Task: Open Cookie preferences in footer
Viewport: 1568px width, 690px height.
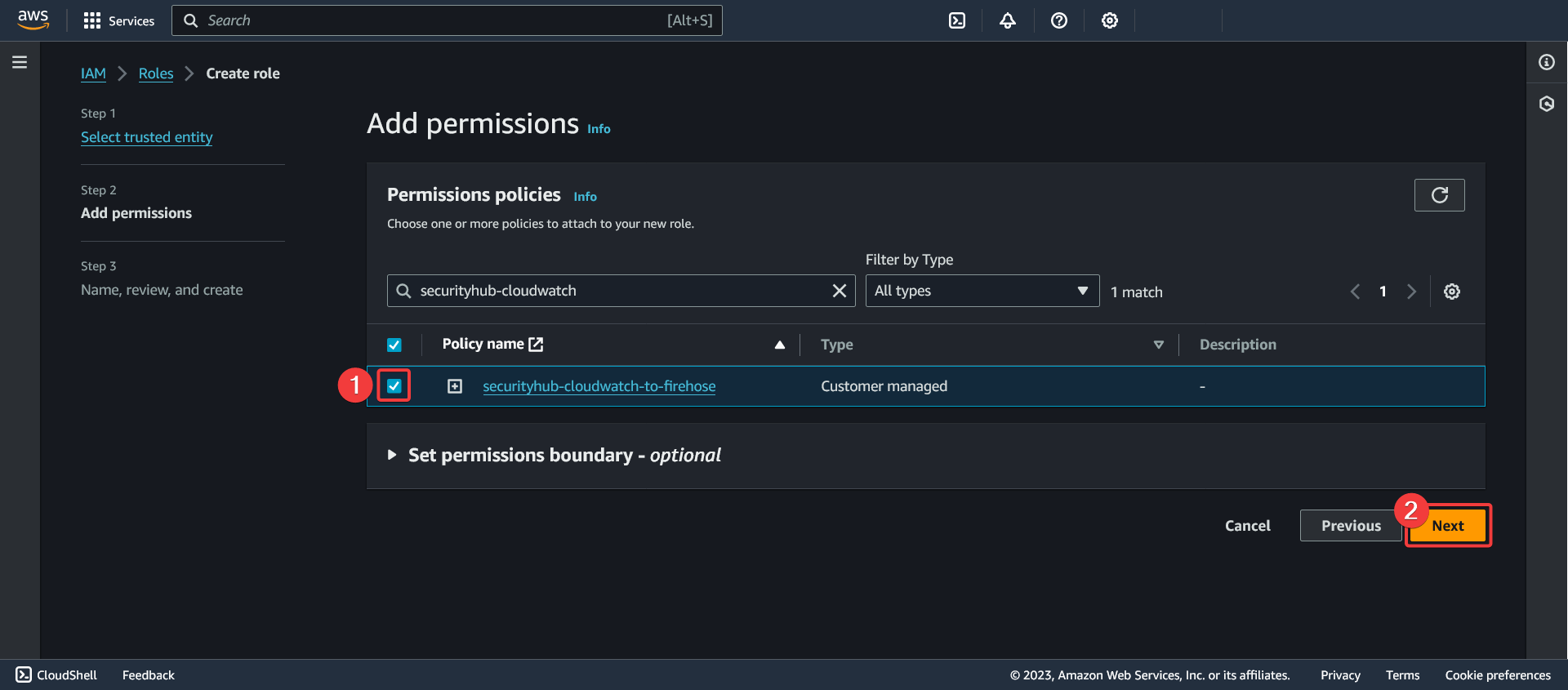Action: [1498, 674]
